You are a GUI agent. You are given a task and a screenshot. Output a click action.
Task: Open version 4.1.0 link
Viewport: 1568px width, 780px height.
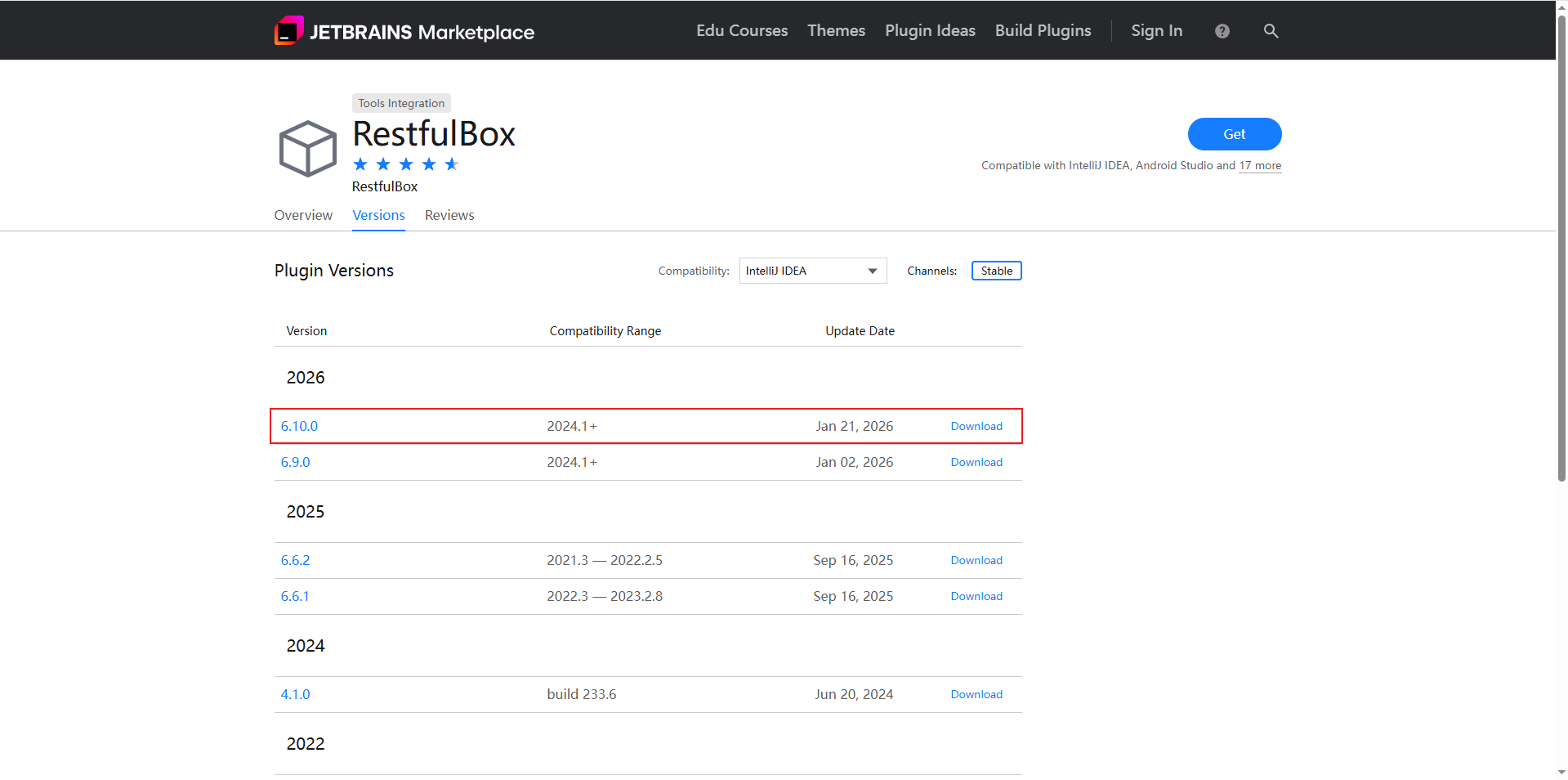tap(295, 694)
